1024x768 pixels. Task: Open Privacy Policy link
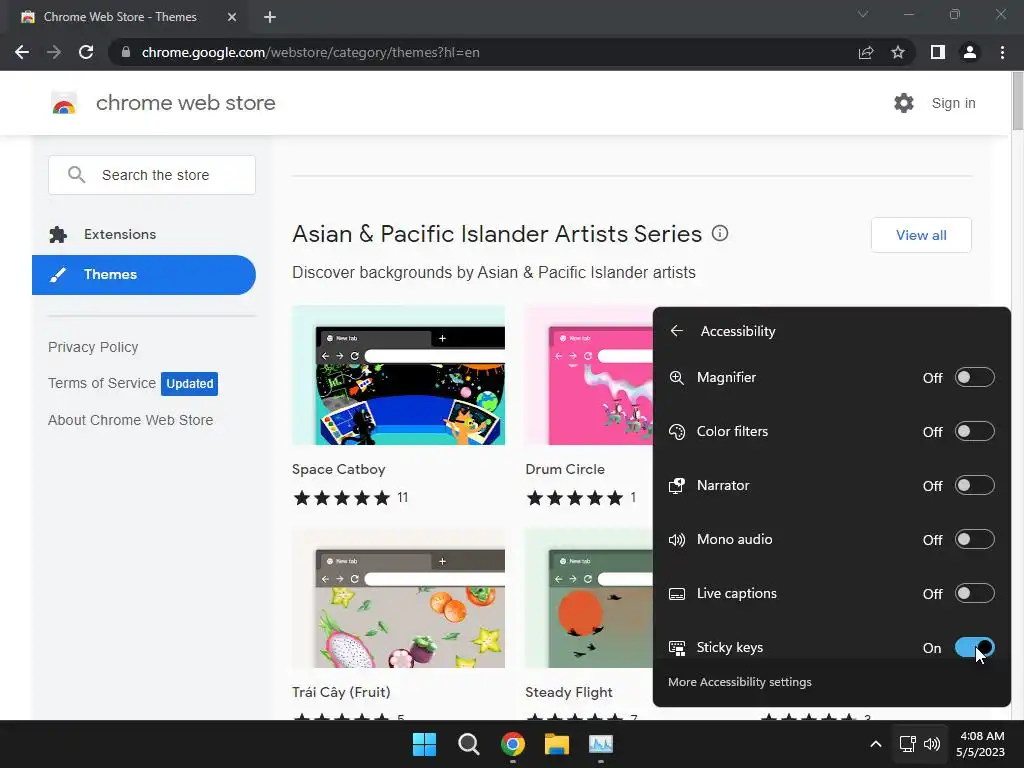[x=93, y=347]
